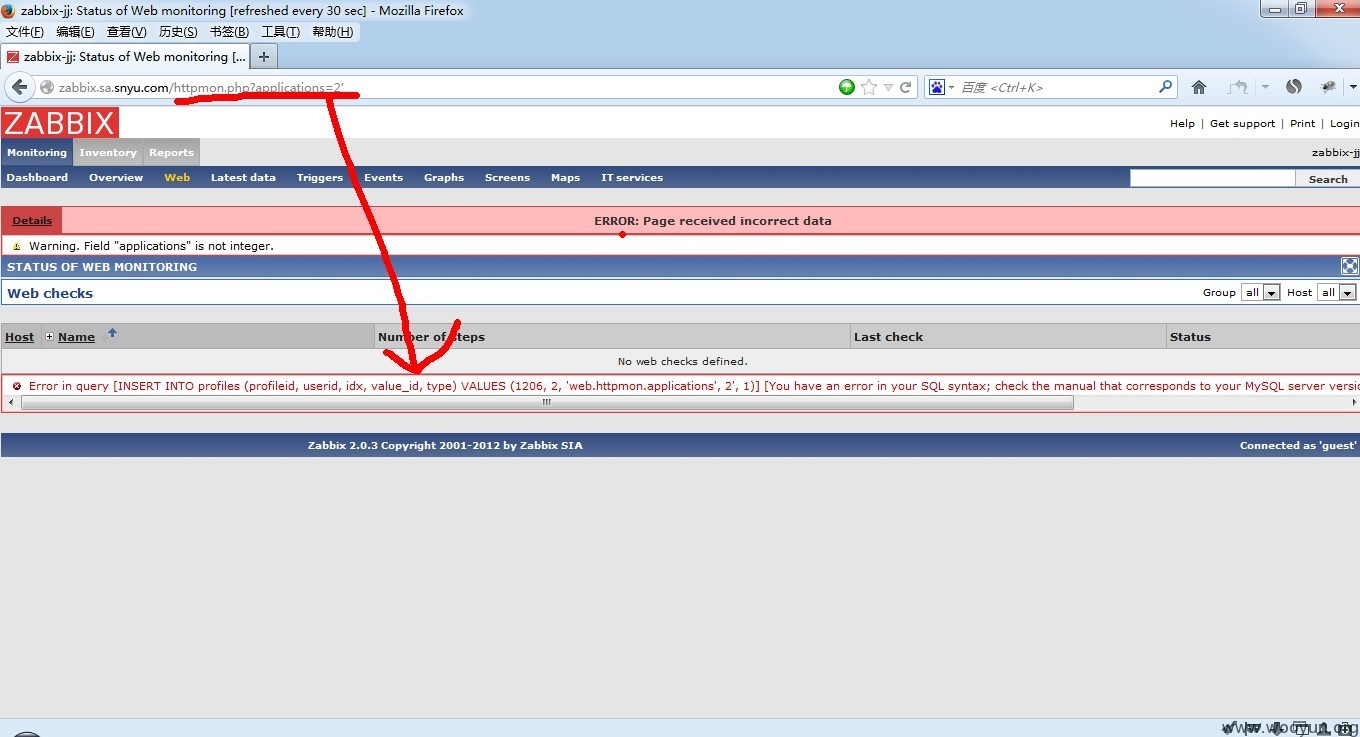Click the Firefox icon in the title bar
This screenshot has width=1360, height=737.
[9, 10]
